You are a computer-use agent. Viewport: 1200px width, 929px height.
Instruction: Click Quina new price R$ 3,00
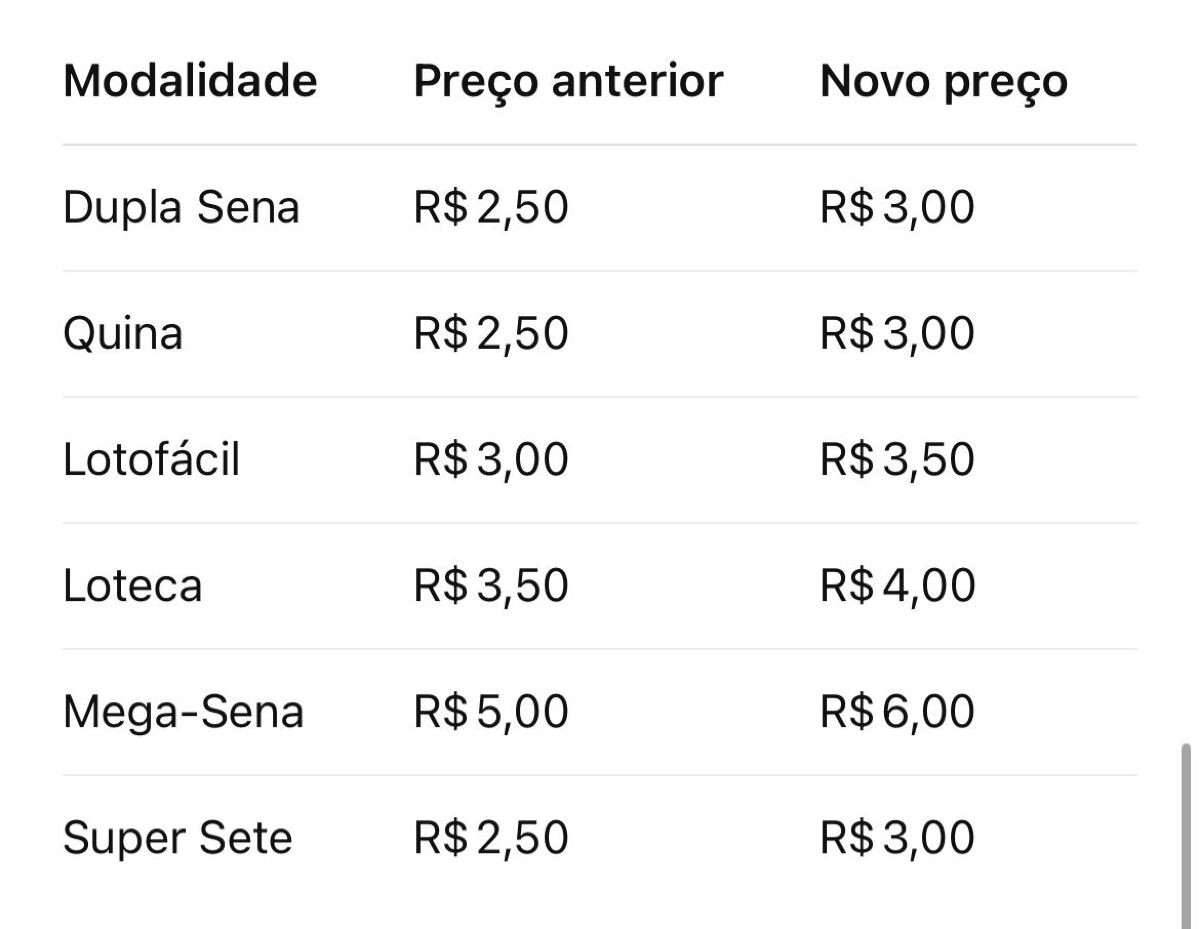click(x=897, y=334)
